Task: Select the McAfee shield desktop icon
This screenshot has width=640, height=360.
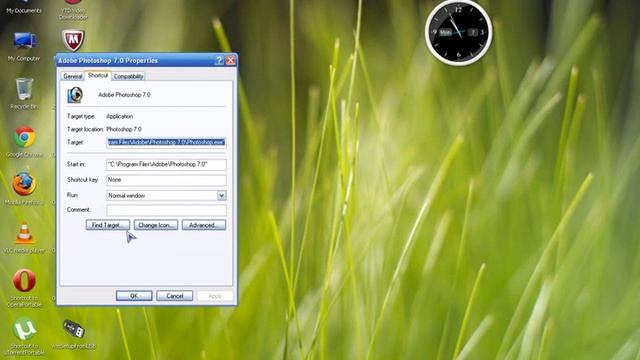Action: pyautogui.click(x=73, y=40)
